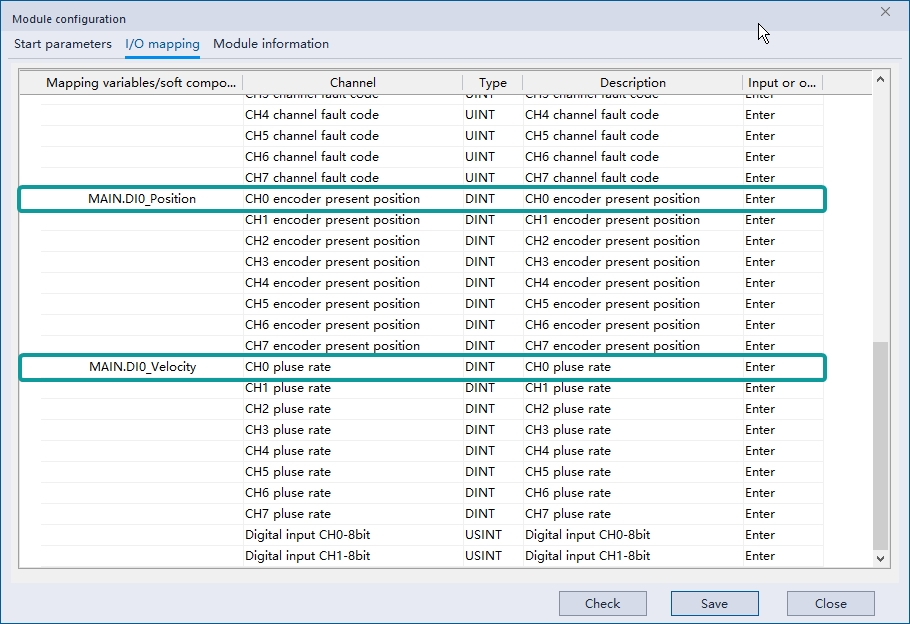910x624 pixels.
Task: Click the Channel column header
Action: pyautogui.click(x=353, y=83)
